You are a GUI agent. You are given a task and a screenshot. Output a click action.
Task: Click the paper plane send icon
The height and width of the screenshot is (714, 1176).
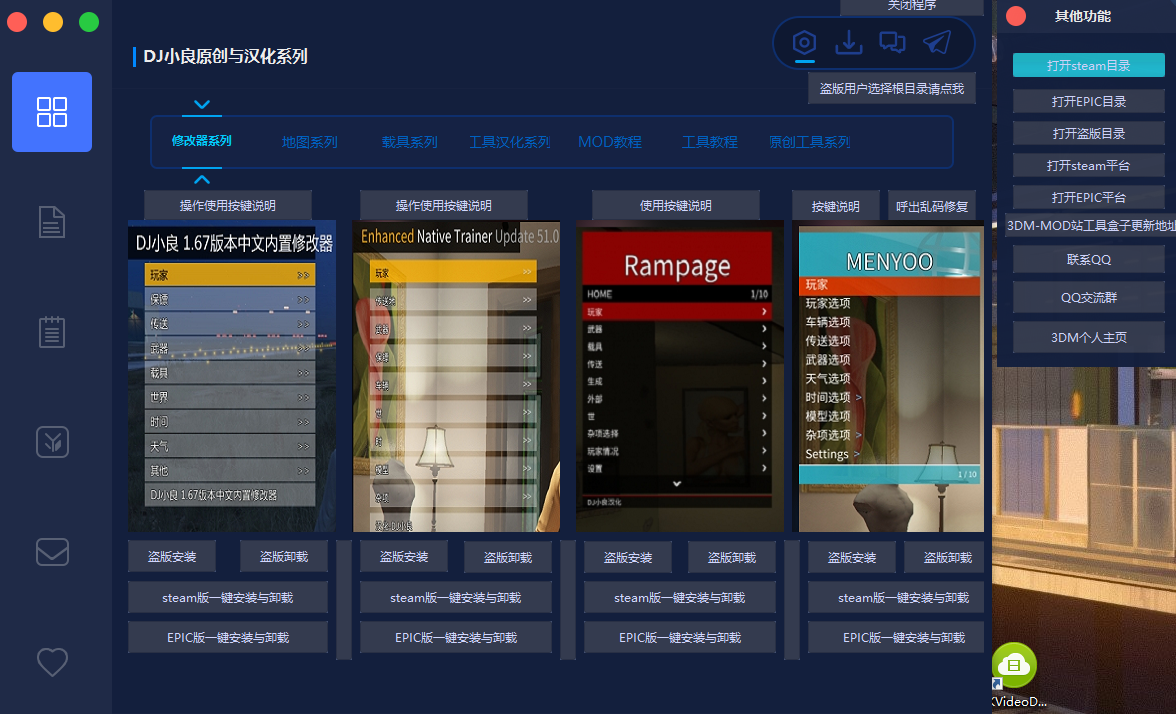tap(936, 42)
